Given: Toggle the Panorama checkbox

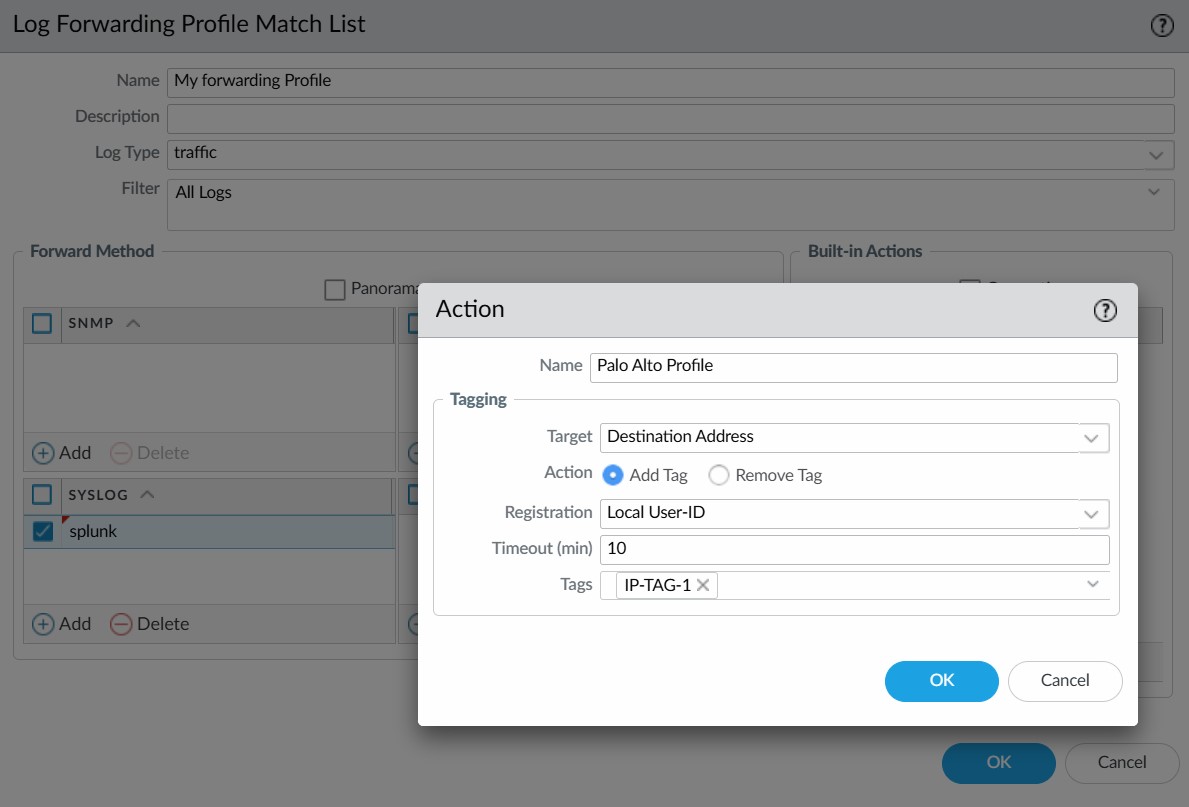Looking at the screenshot, I should click(335, 289).
